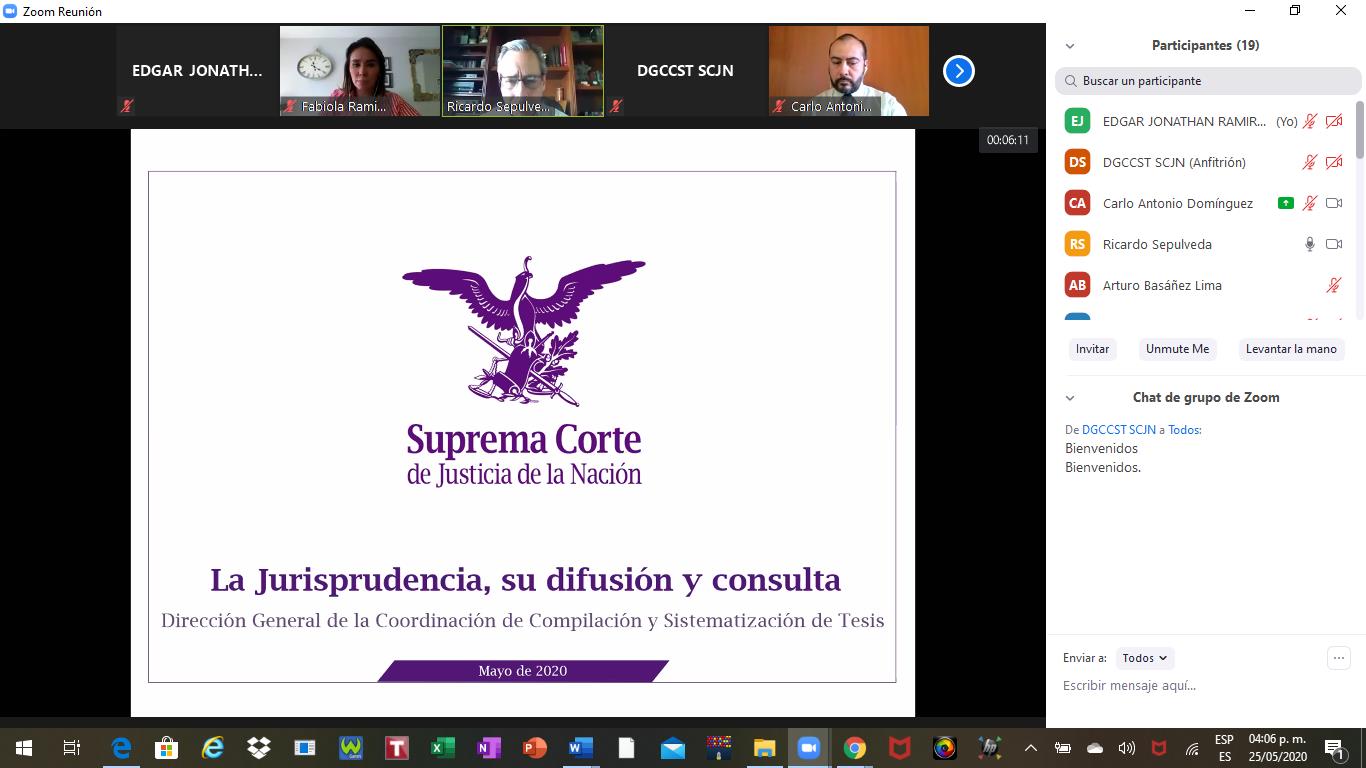1366x768 pixels.
Task: Select Carlo Antoni... video thumbnail
Action: pos(849,71)
